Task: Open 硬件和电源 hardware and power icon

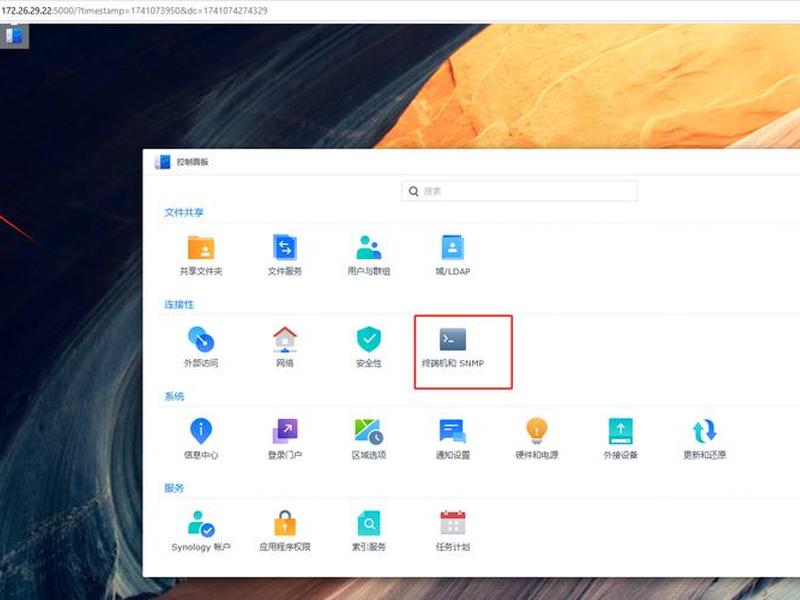Action: (537, 431)
